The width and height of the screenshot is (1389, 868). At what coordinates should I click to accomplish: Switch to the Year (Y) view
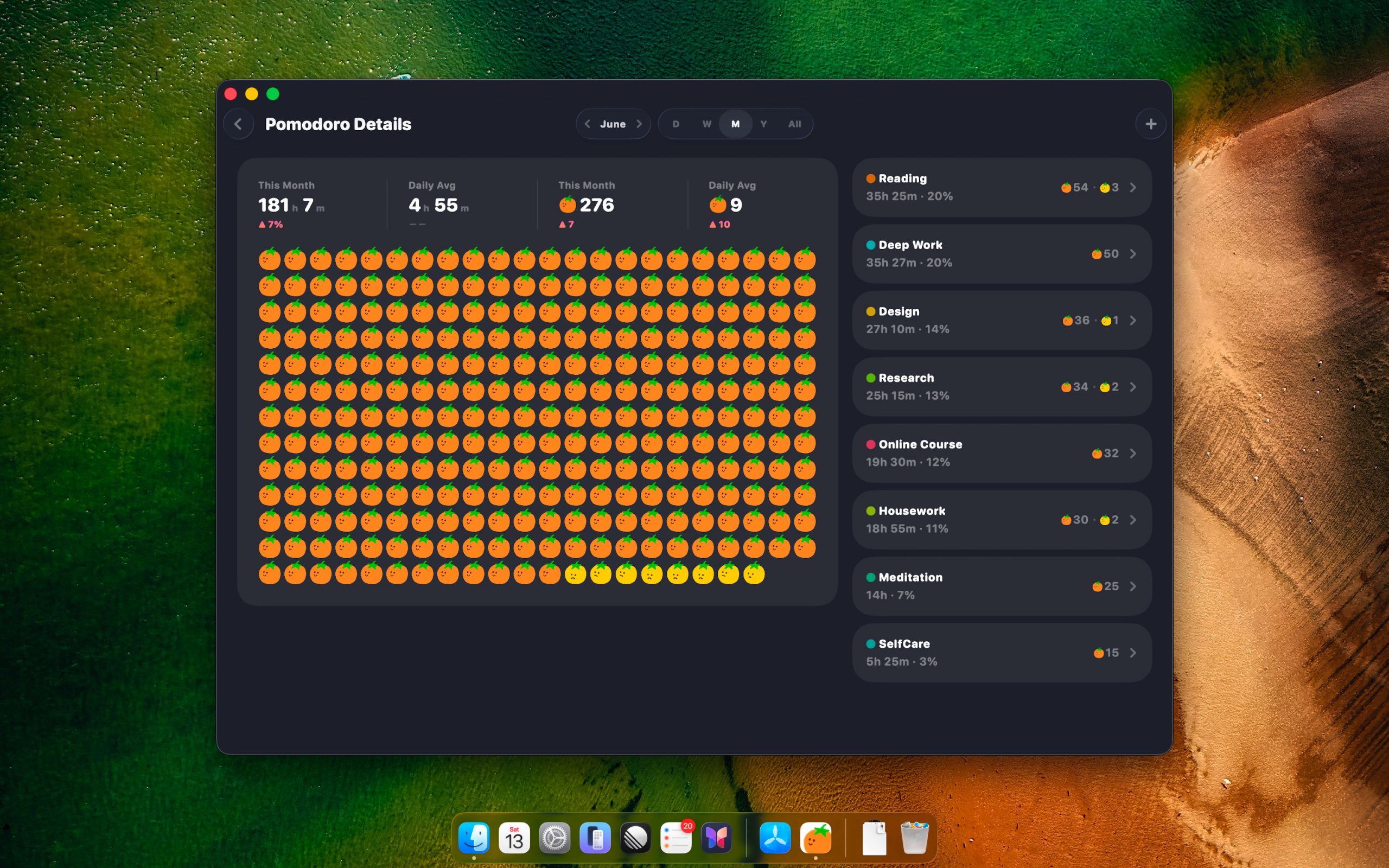(763, 124)
